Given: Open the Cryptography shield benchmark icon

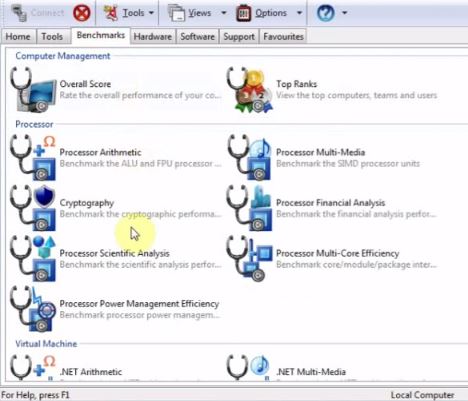Looking at the screenshot, I should coord(33,208).
